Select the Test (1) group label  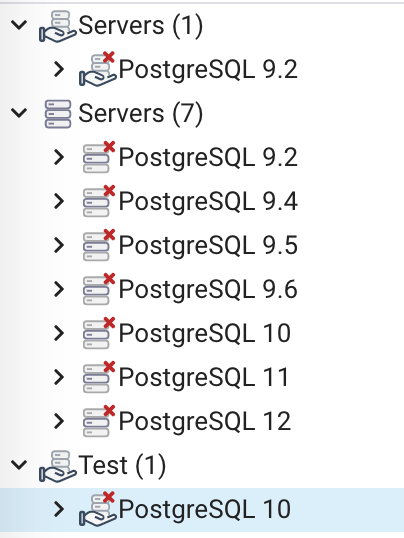click(x=122, y=466)
